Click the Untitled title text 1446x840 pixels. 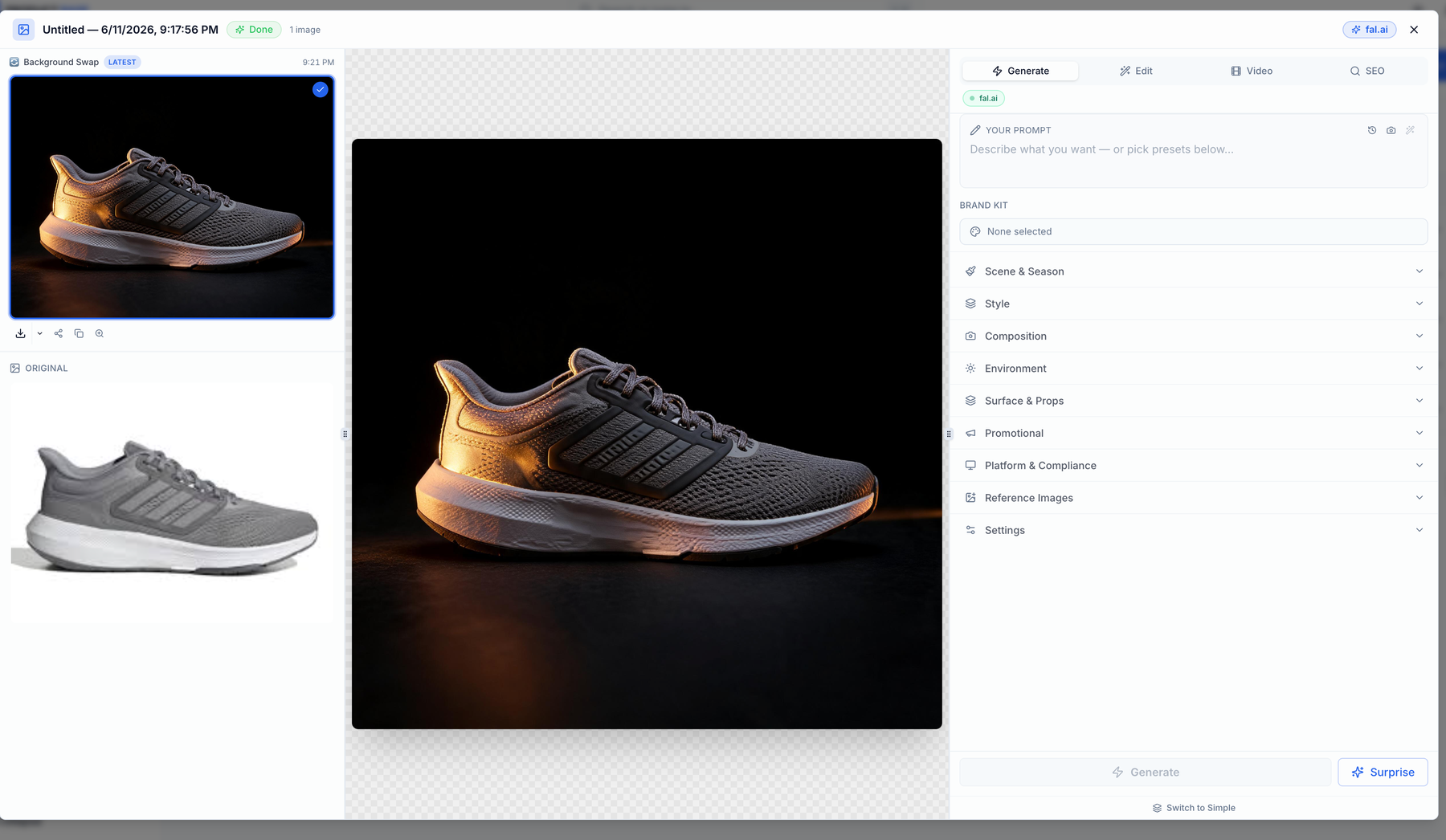pos(130,30)
